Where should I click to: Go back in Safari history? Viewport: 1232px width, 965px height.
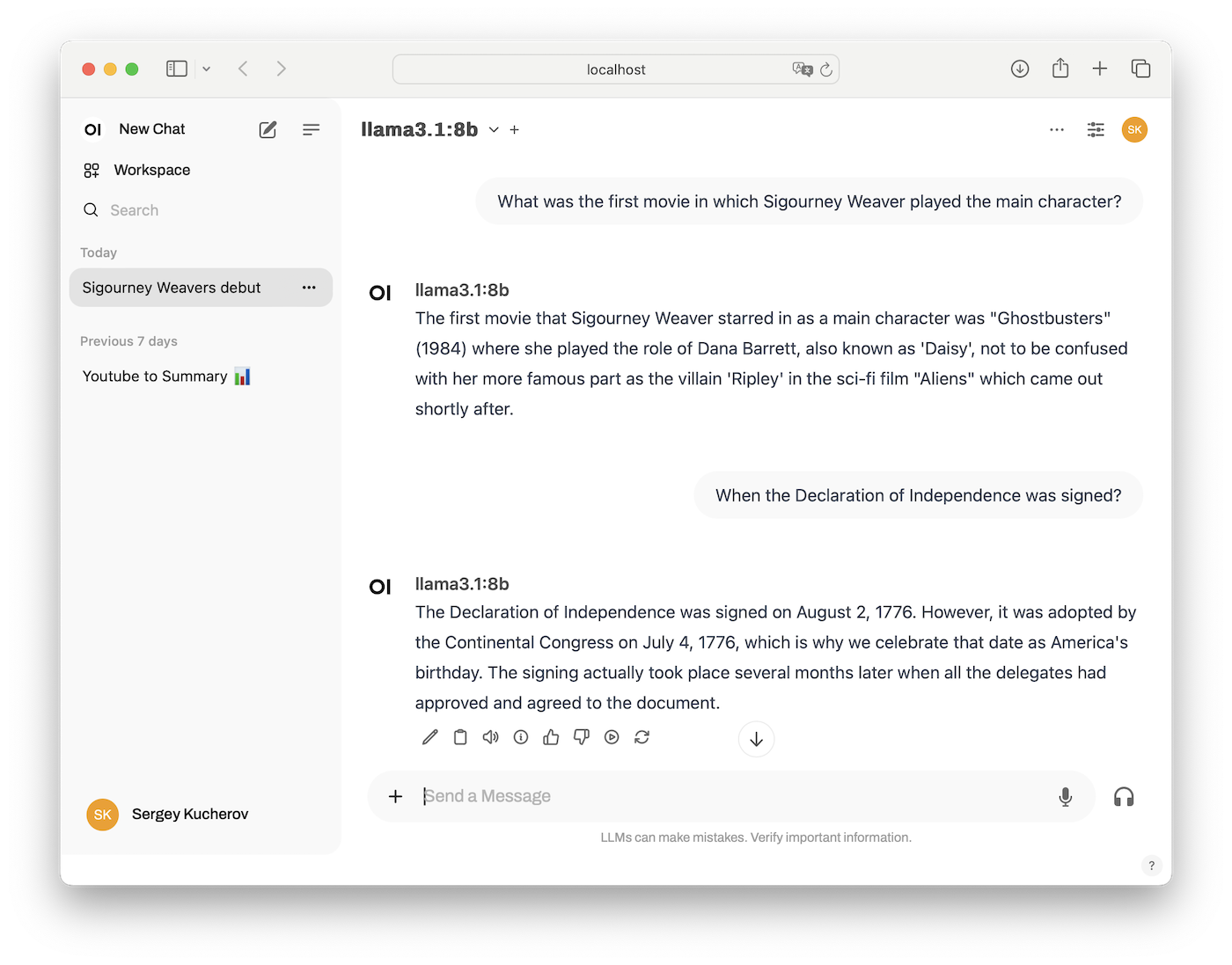tap(243, 69)
